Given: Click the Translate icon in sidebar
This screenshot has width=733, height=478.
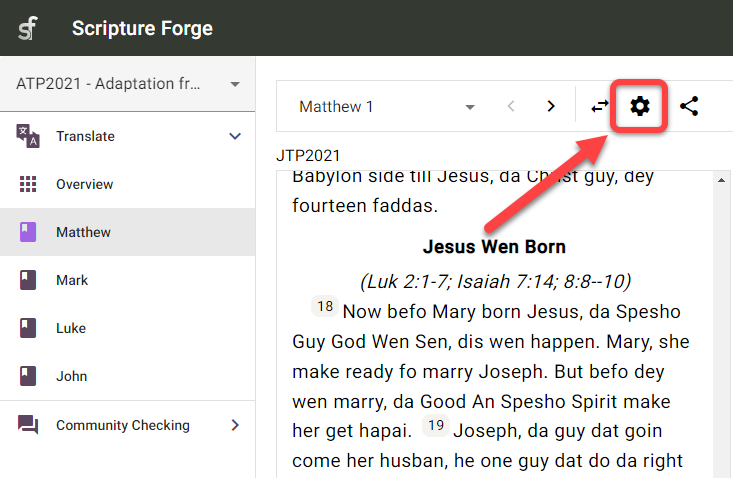Looking at the screenshot, I should 28,136.
